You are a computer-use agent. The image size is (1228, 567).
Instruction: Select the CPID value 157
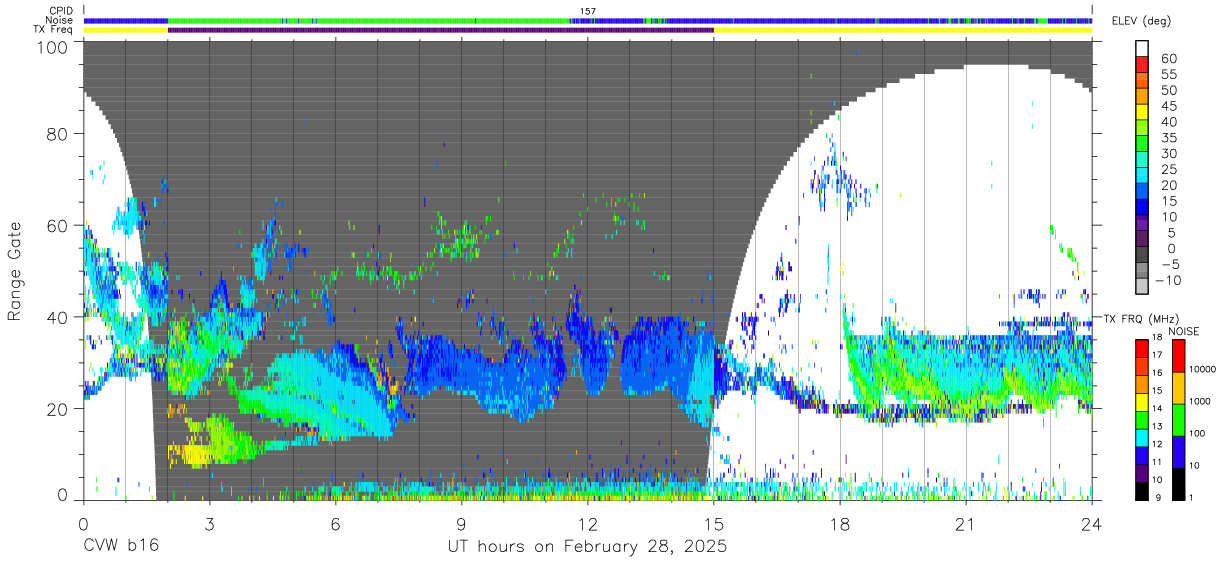[587, 11]
